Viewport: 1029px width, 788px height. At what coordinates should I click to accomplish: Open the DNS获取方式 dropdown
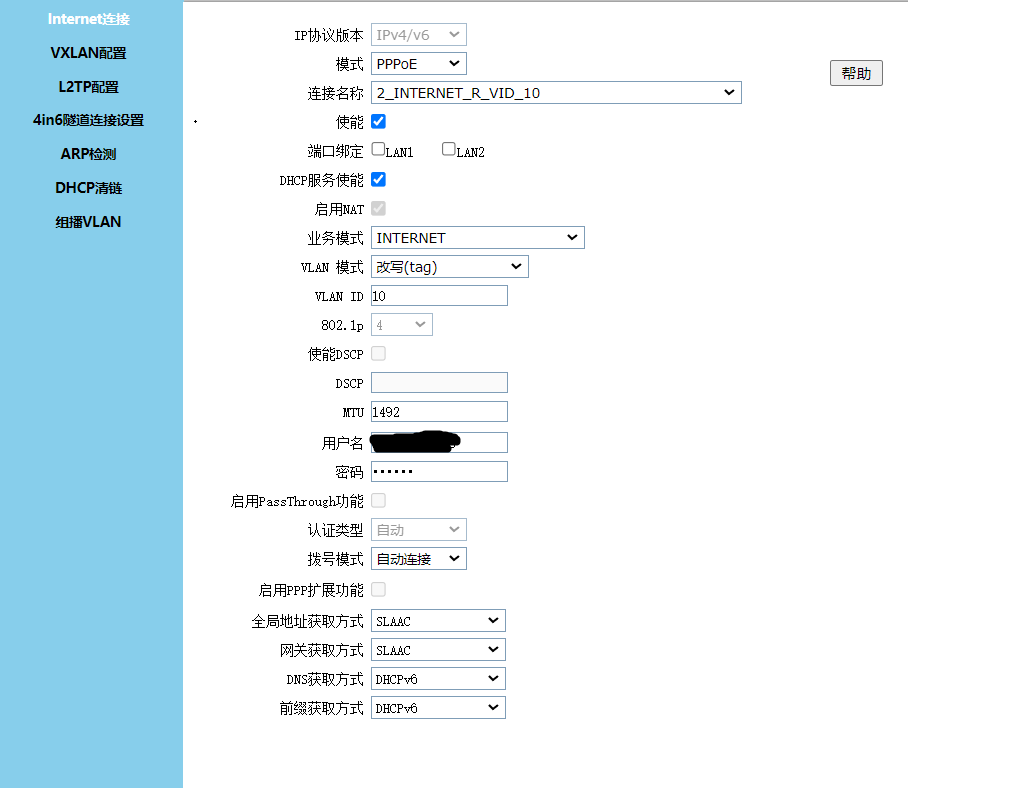pos(438,679)
